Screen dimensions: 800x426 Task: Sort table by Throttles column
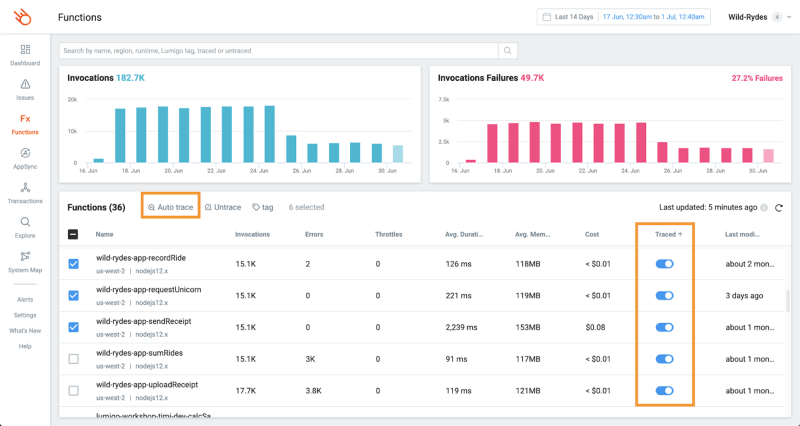[x=388, y=234]
